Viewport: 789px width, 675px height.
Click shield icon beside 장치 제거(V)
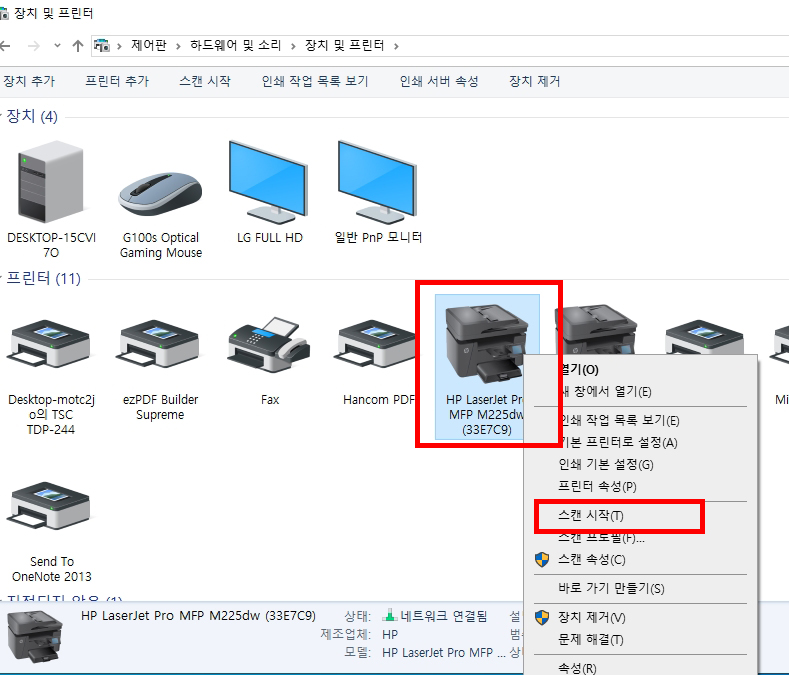(x=542, y=617)
